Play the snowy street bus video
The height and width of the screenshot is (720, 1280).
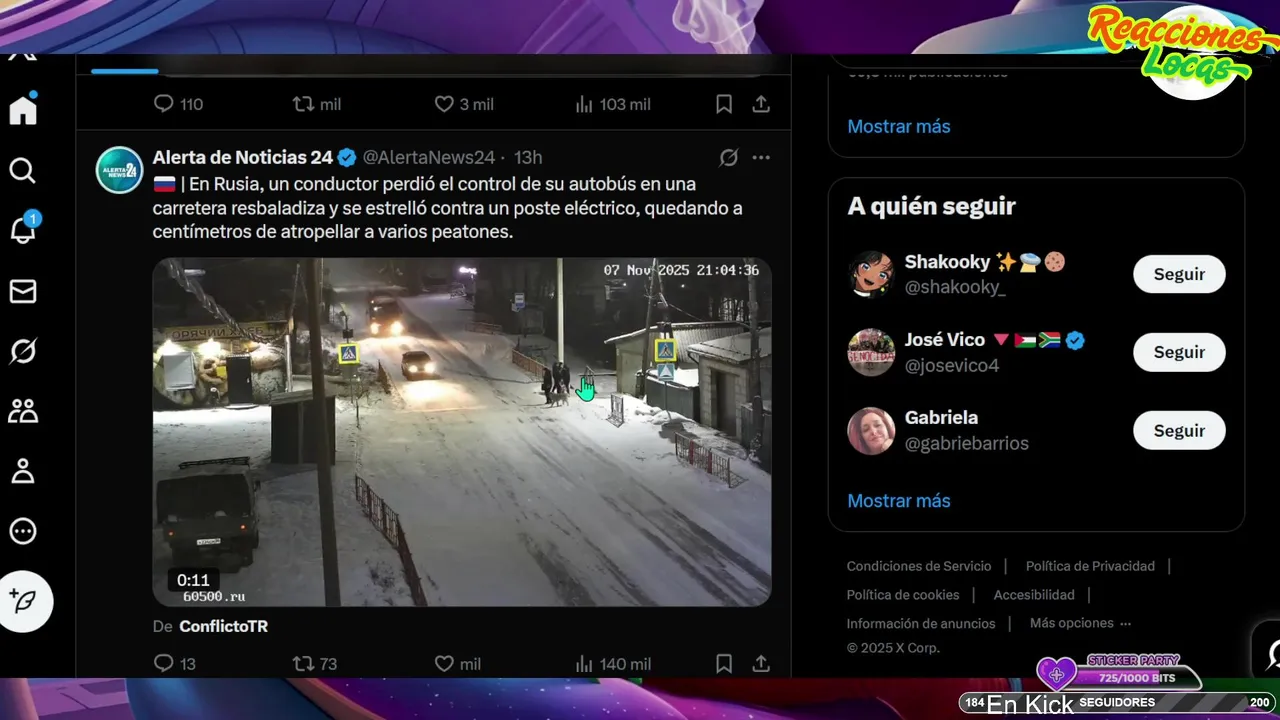click(462, 432)
